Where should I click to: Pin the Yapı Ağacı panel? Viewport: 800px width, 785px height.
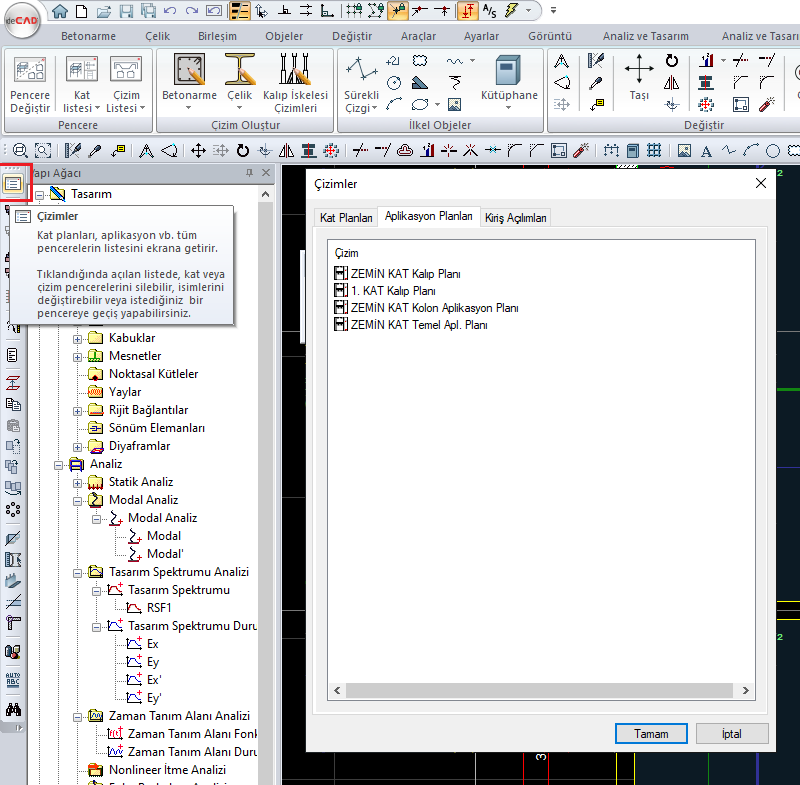[249, 173]
